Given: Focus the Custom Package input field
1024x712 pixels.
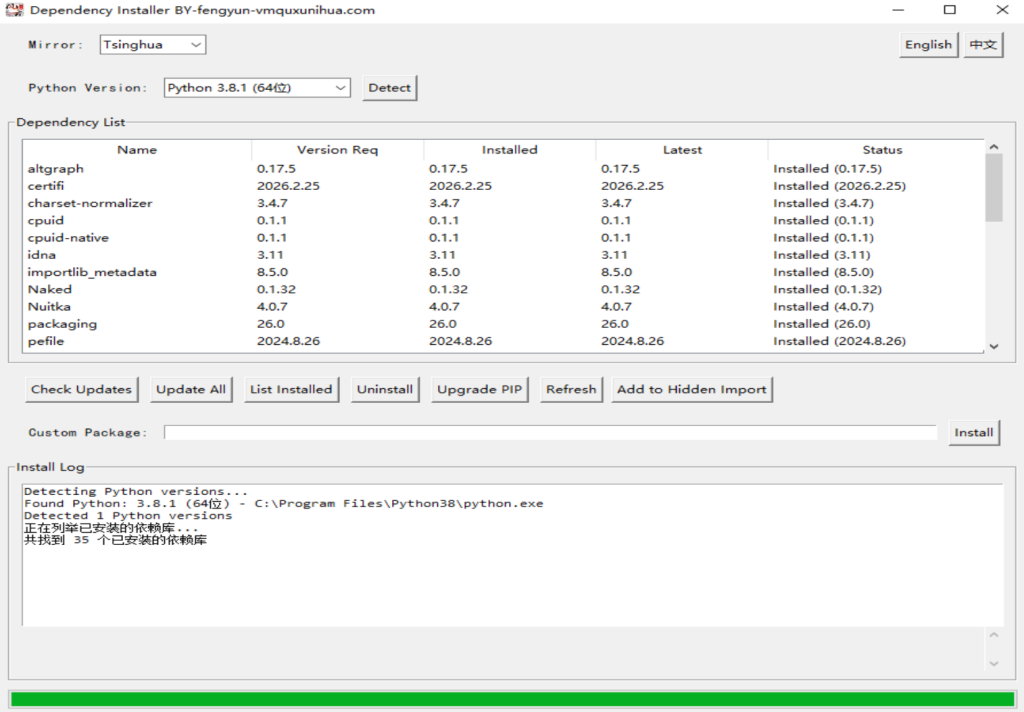Looking at the screenshot, I should 550,433.
